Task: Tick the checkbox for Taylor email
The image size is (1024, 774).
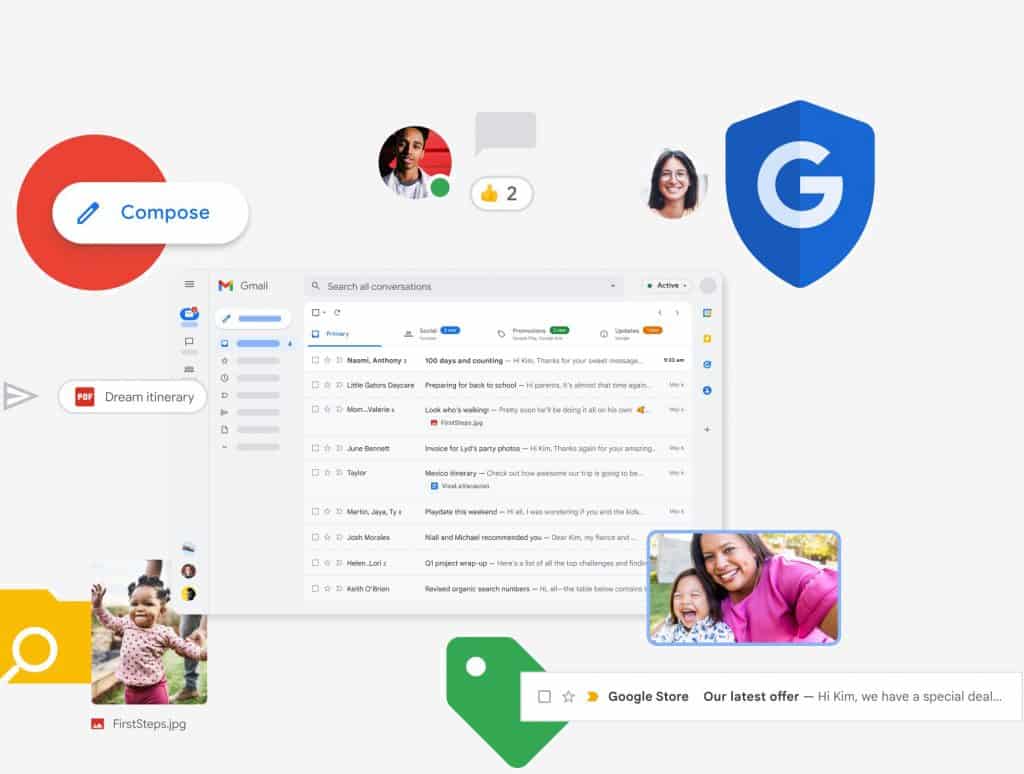Action: coord(315,472)
